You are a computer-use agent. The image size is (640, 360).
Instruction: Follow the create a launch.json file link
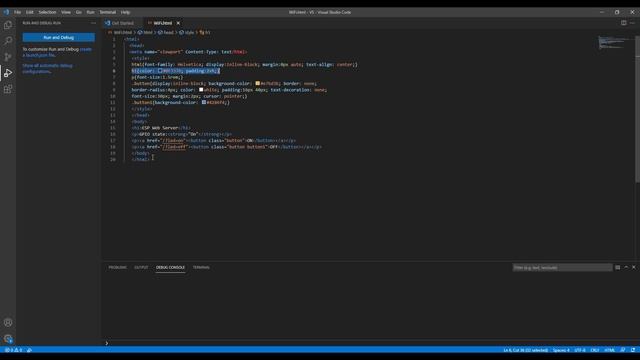(57, 52)
